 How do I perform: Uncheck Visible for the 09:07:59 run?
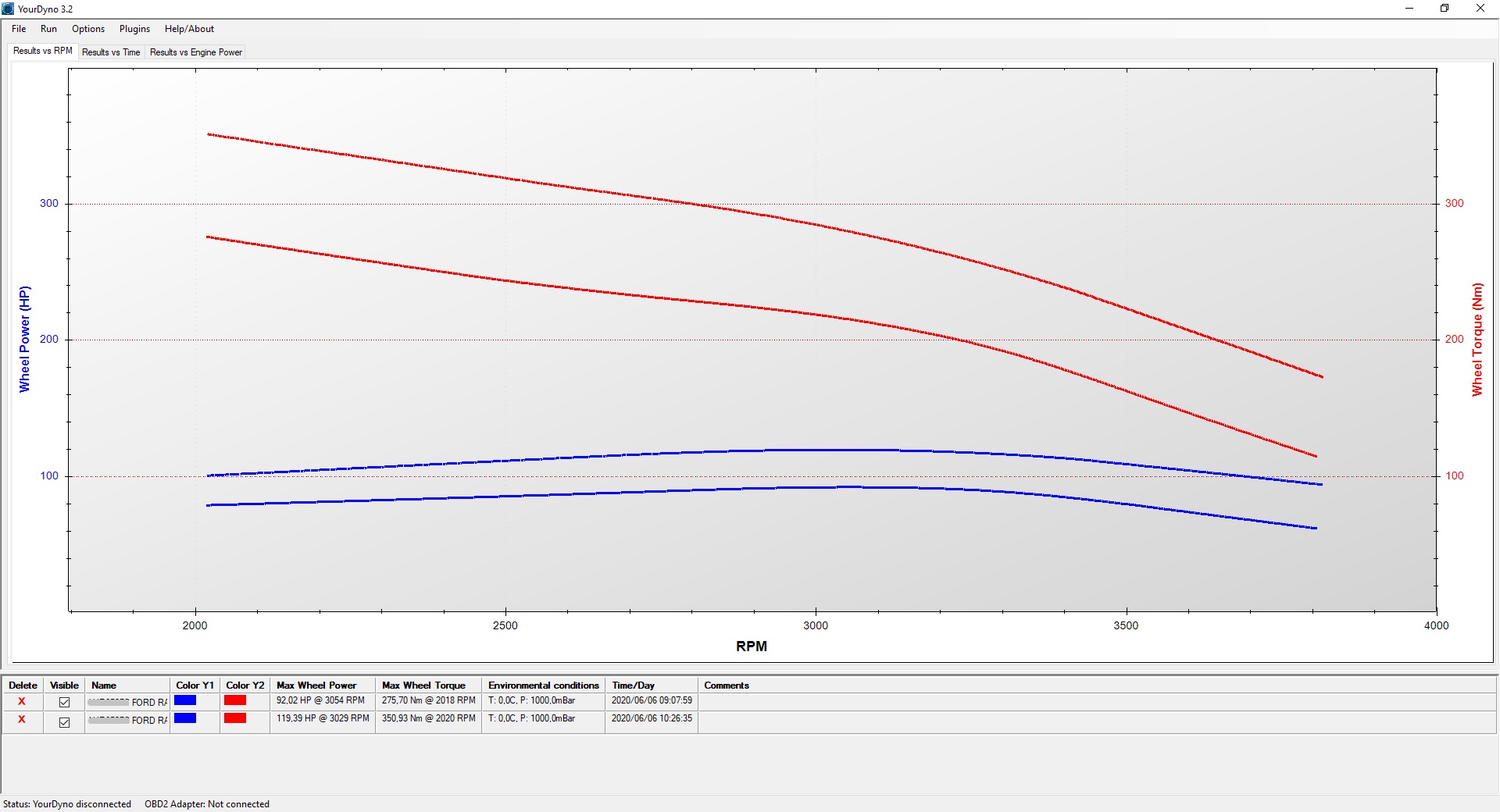coord(64,702)
